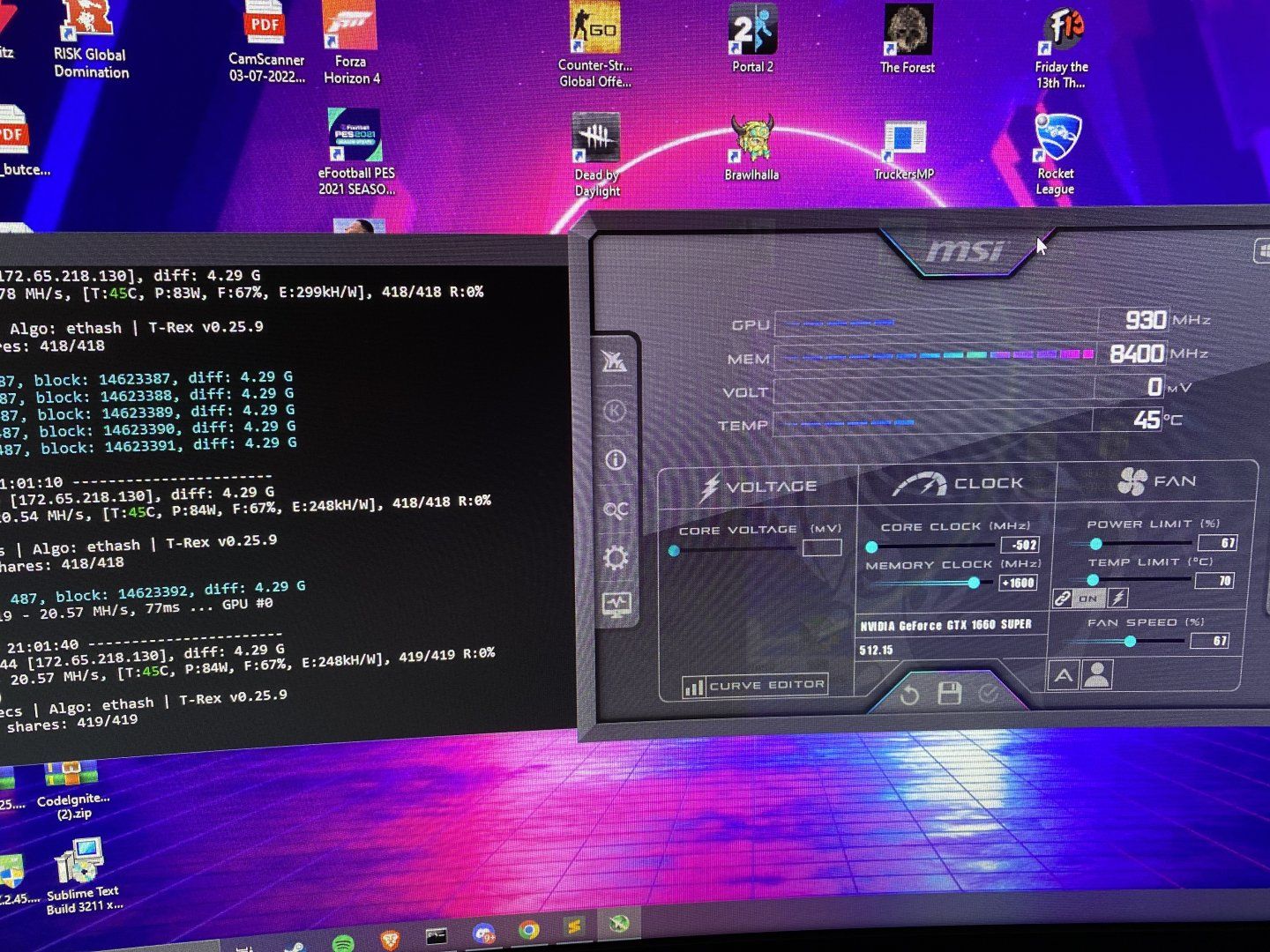Apply settings with the checkmark icon
1270x952 pixels.
[x=989, y=694]
